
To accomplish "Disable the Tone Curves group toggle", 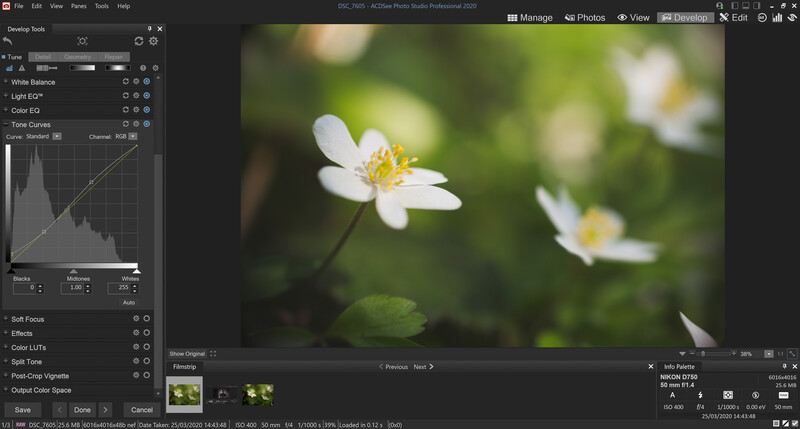I will tap(146, 124).
